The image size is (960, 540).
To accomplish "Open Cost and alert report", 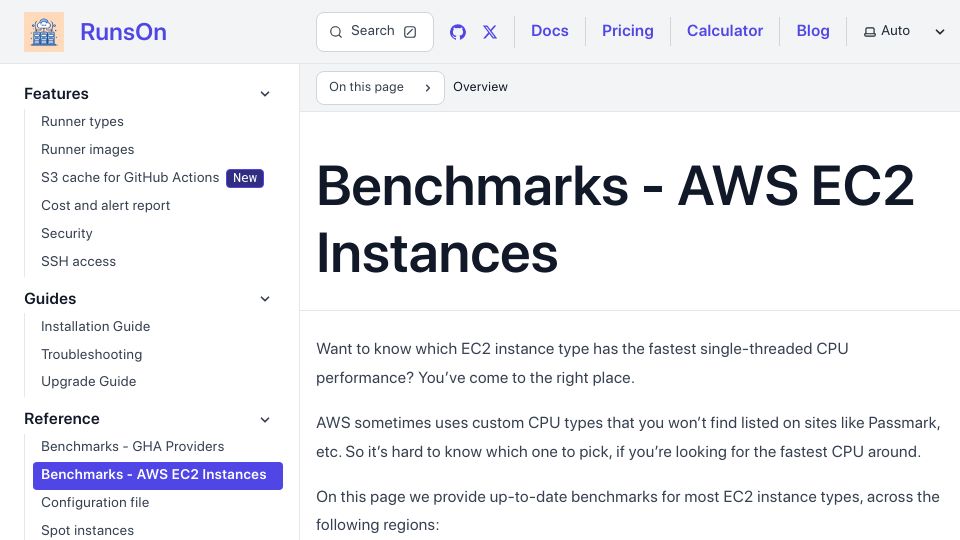I will point(105,205).
